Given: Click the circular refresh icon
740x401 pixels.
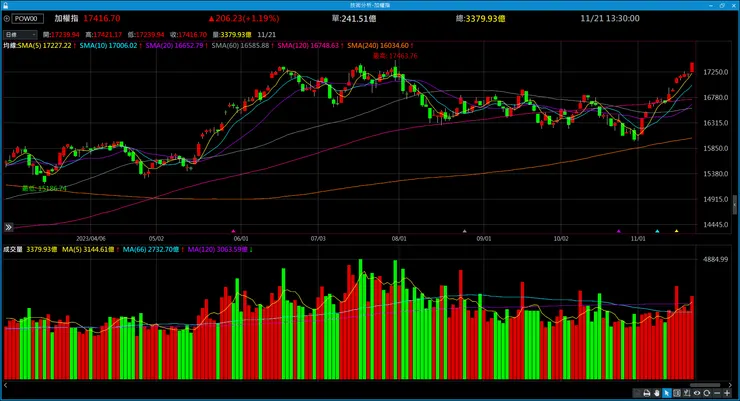Looking at the screenshot, I should [706, 393].
